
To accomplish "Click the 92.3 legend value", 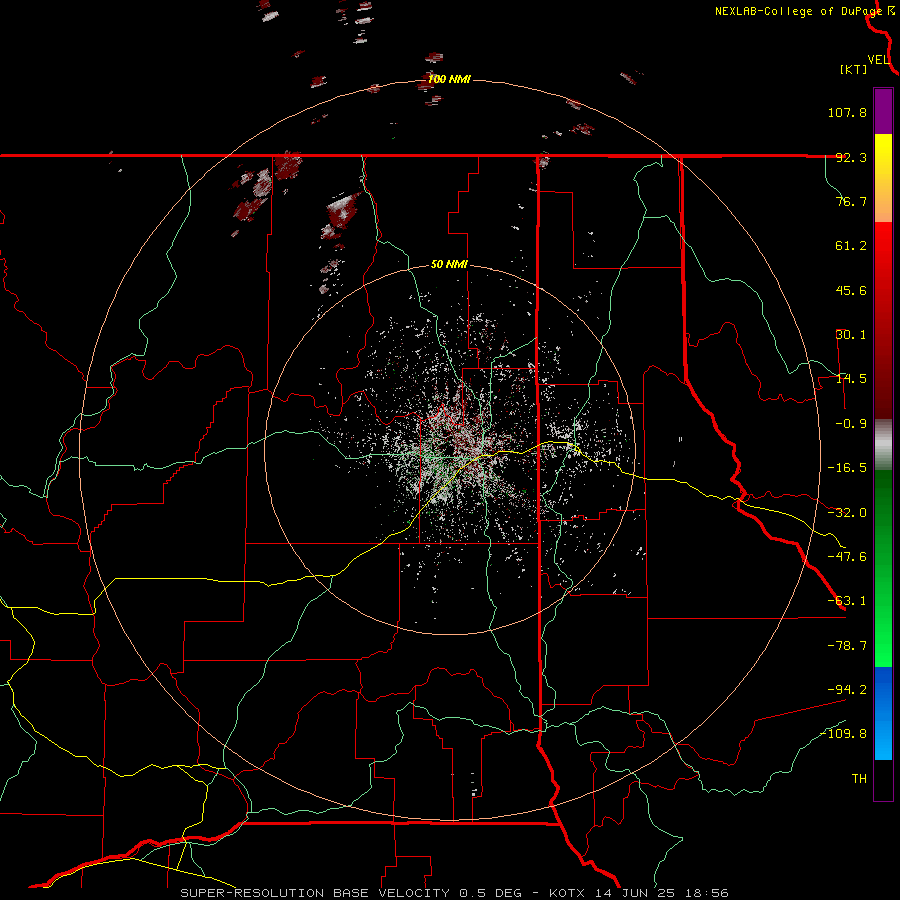I will pyautogui.click(x=851, y=157).
